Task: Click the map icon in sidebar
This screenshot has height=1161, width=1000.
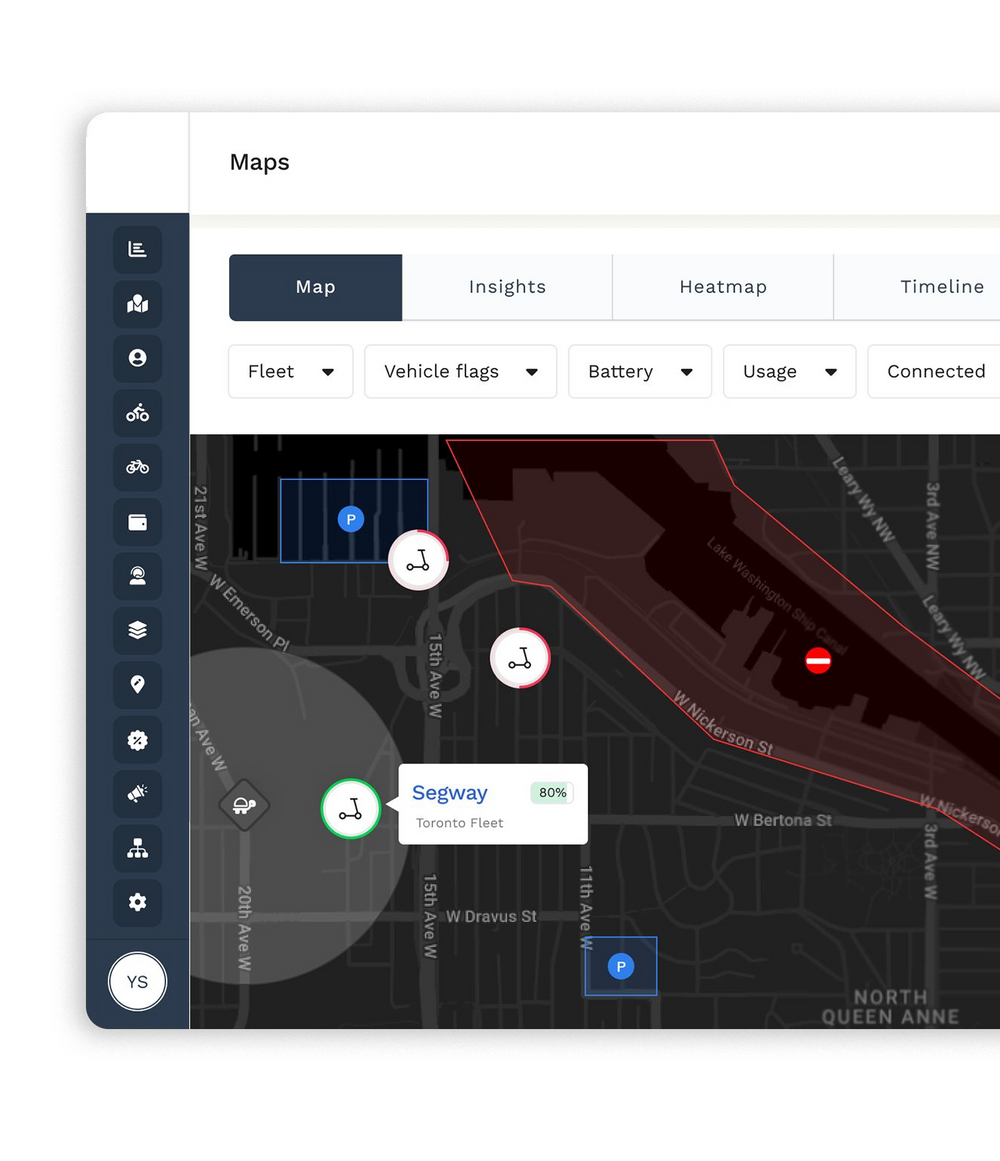Action: pyautogui.click(x=138, y=304)
